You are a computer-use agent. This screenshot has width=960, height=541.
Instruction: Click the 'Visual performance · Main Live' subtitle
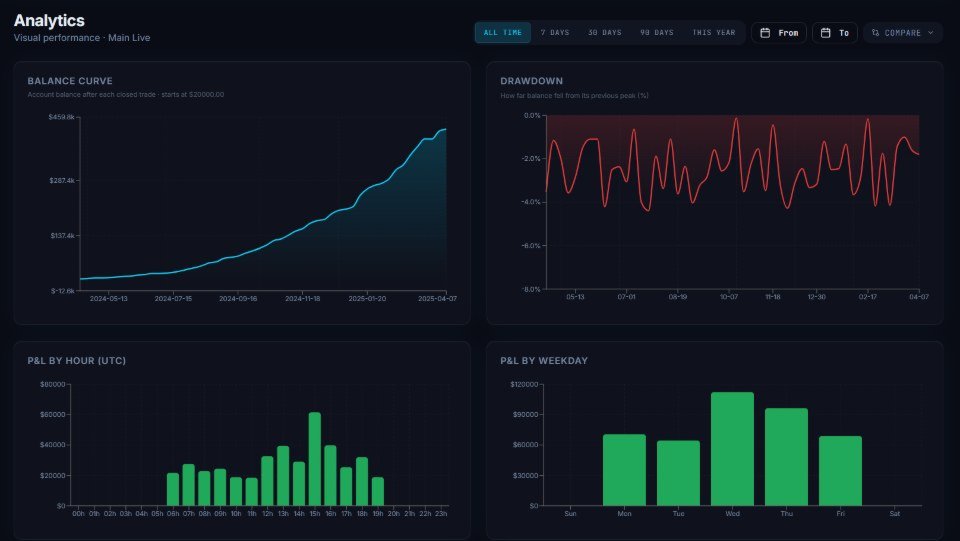(82, 37)
